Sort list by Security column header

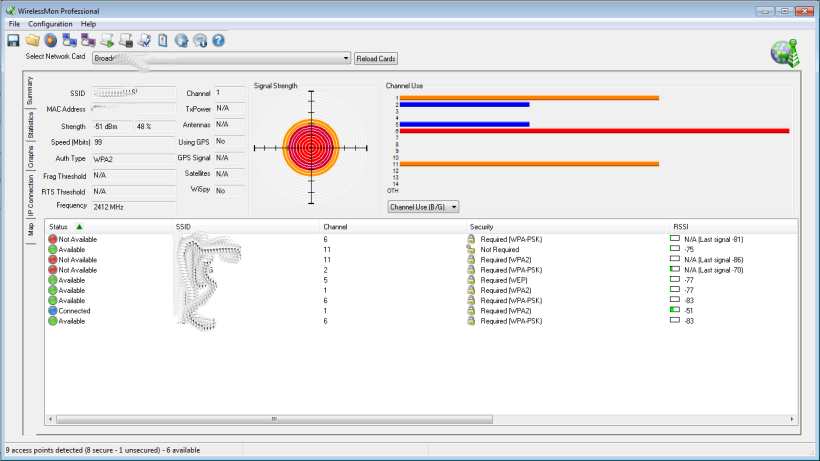click(x=567, y=227)
